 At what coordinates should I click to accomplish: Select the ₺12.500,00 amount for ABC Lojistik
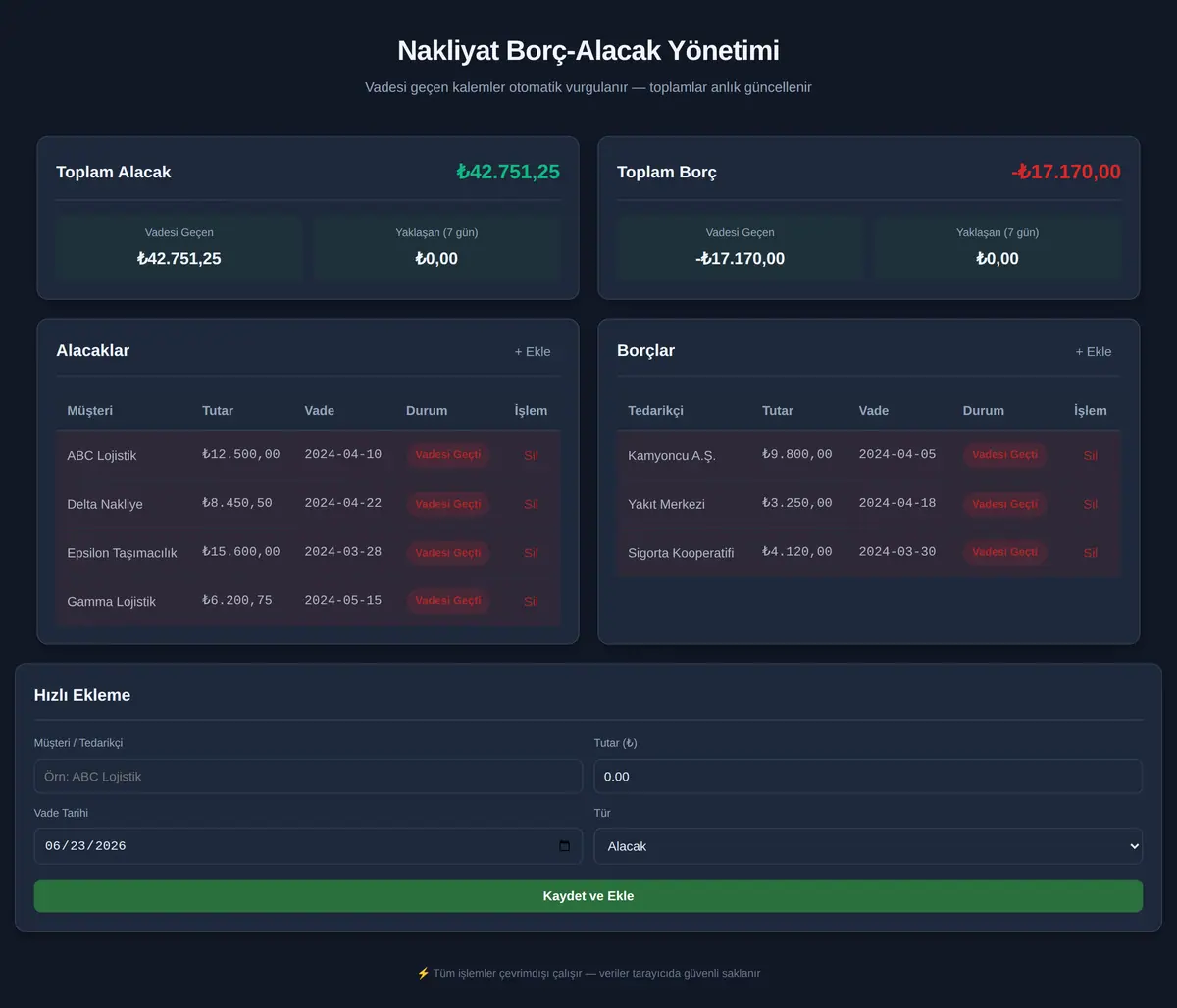tap(241, 455)
